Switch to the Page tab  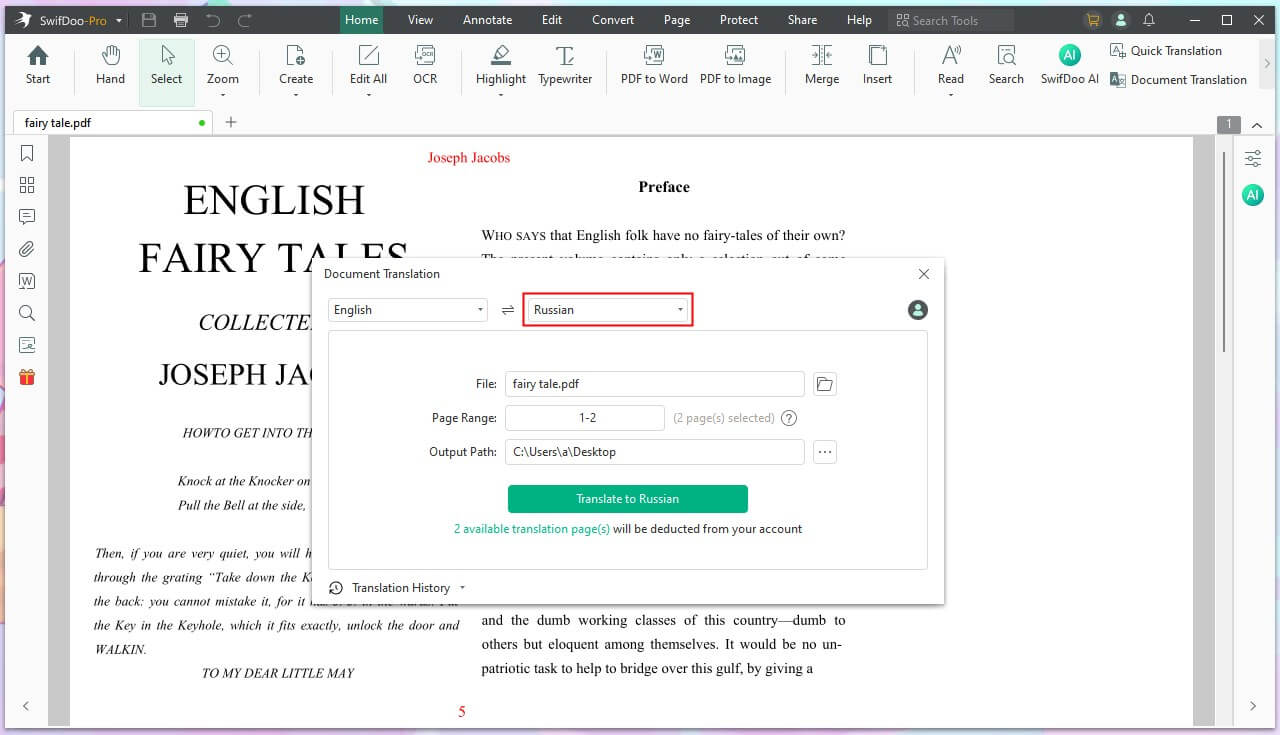[677, 20]
